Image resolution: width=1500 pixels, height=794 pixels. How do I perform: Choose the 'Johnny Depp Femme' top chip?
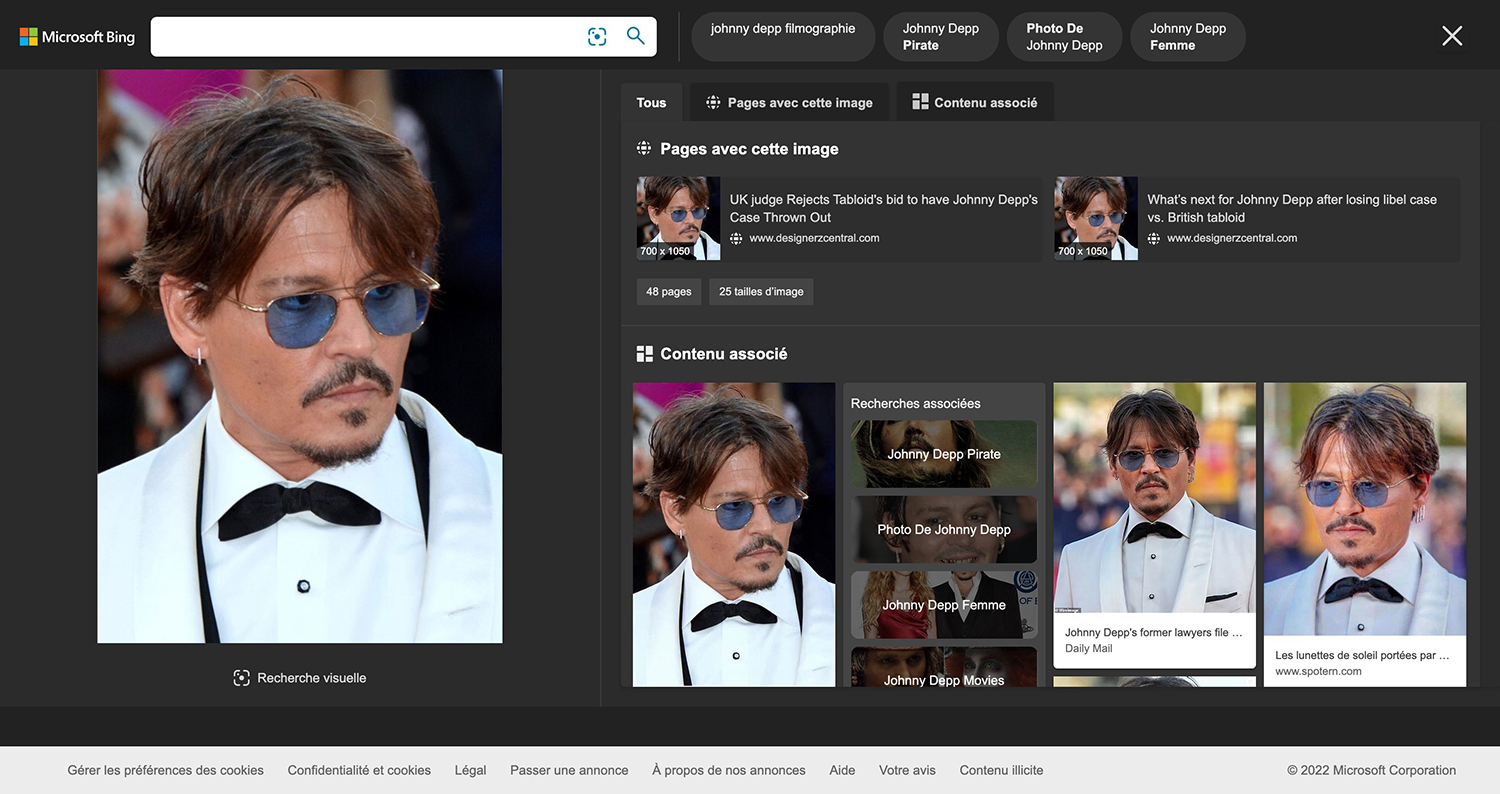pyautogui.click(x=1188, y=37)
